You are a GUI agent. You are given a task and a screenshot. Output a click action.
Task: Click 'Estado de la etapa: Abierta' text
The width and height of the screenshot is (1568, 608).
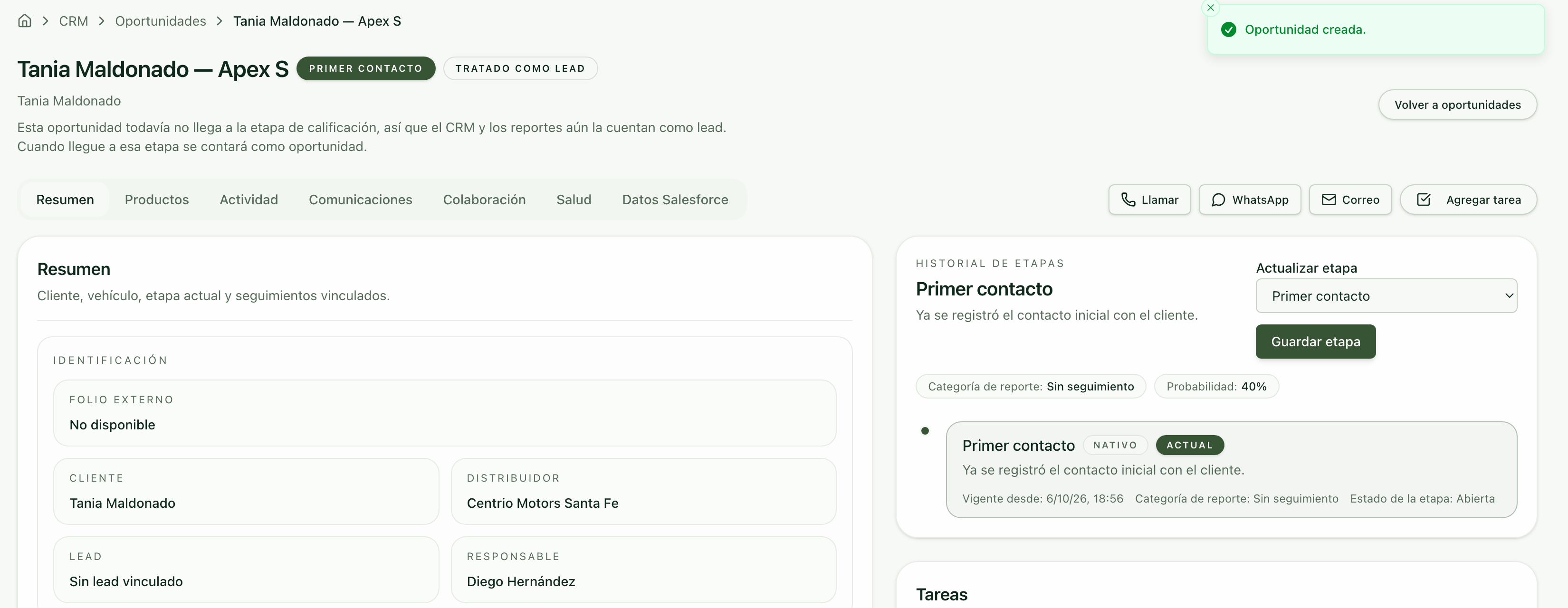1422,498
